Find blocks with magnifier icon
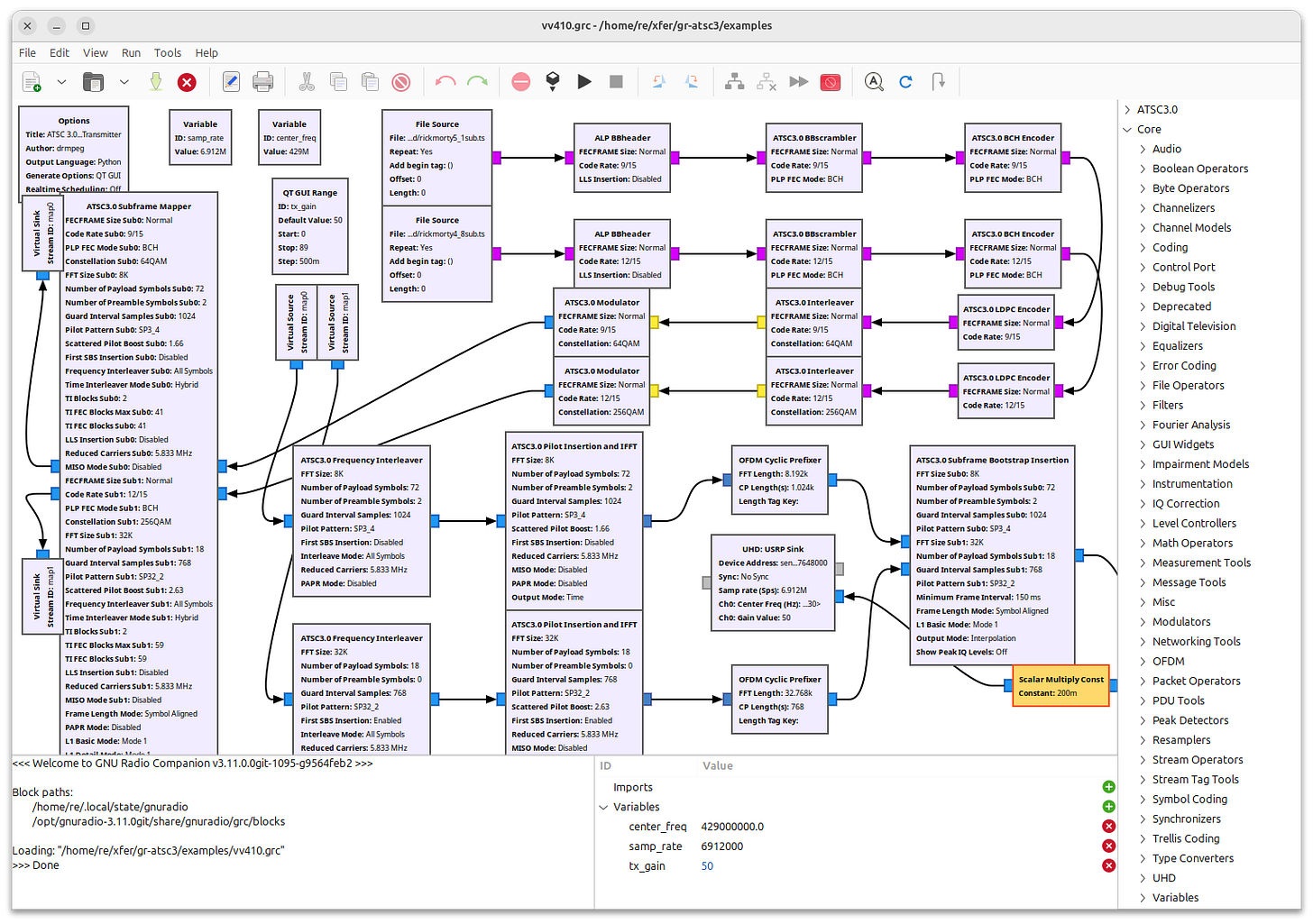This screenshot has height=924, width=1313. coord(874,82)
